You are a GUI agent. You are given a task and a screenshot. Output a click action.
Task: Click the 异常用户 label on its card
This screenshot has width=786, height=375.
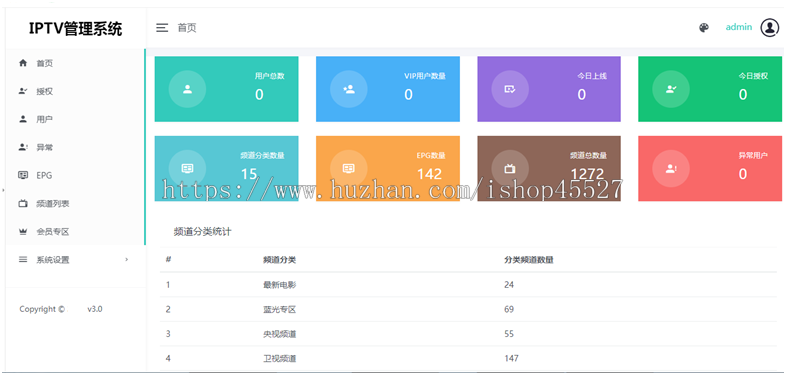pos(753,155)
